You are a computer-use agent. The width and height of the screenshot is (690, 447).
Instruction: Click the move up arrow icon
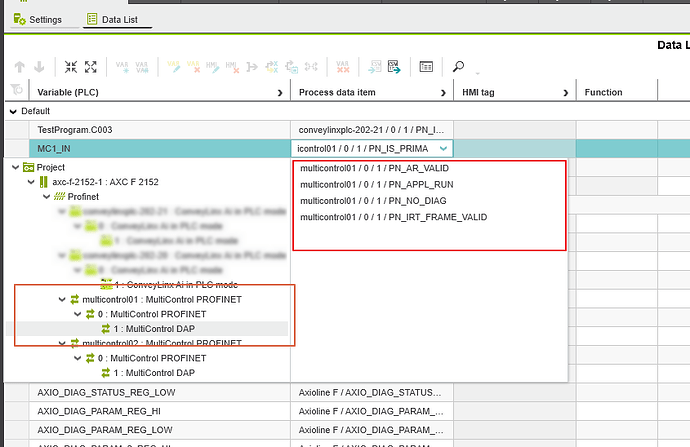19,67
